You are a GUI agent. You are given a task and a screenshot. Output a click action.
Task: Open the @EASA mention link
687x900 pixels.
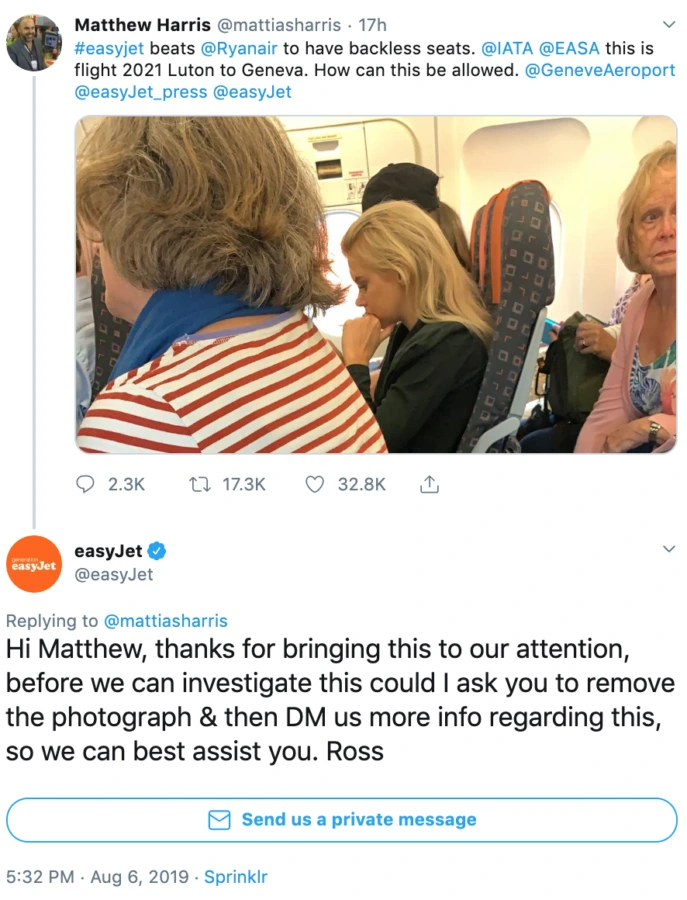point(569,48)
